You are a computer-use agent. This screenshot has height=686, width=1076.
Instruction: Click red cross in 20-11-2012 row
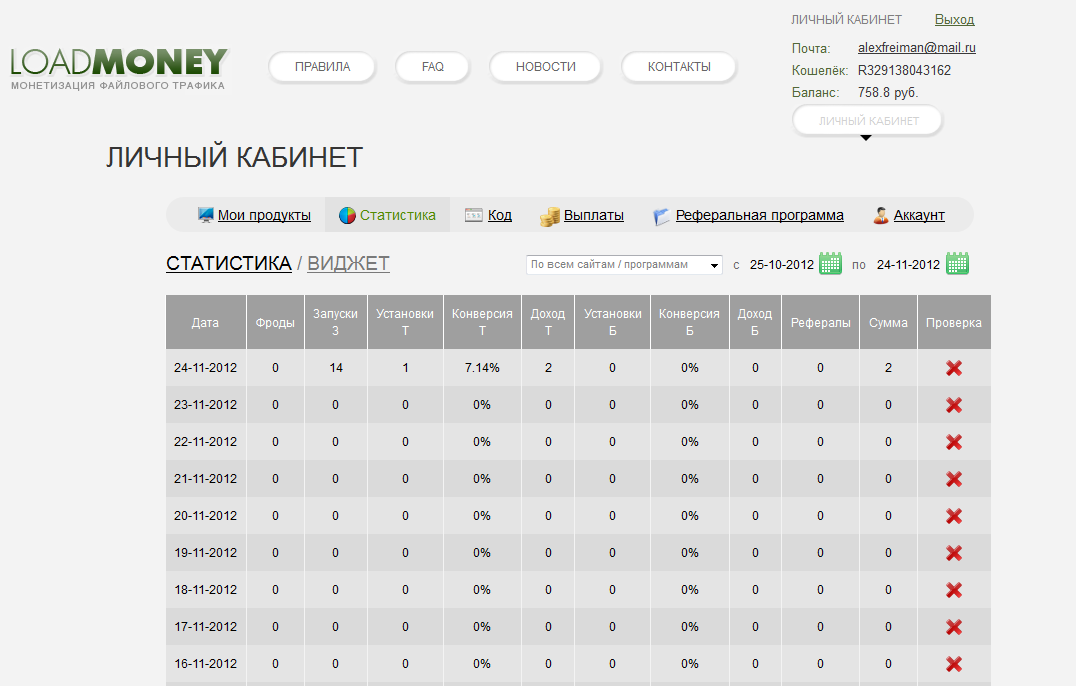pyautogui.click(x=954, y=517)
